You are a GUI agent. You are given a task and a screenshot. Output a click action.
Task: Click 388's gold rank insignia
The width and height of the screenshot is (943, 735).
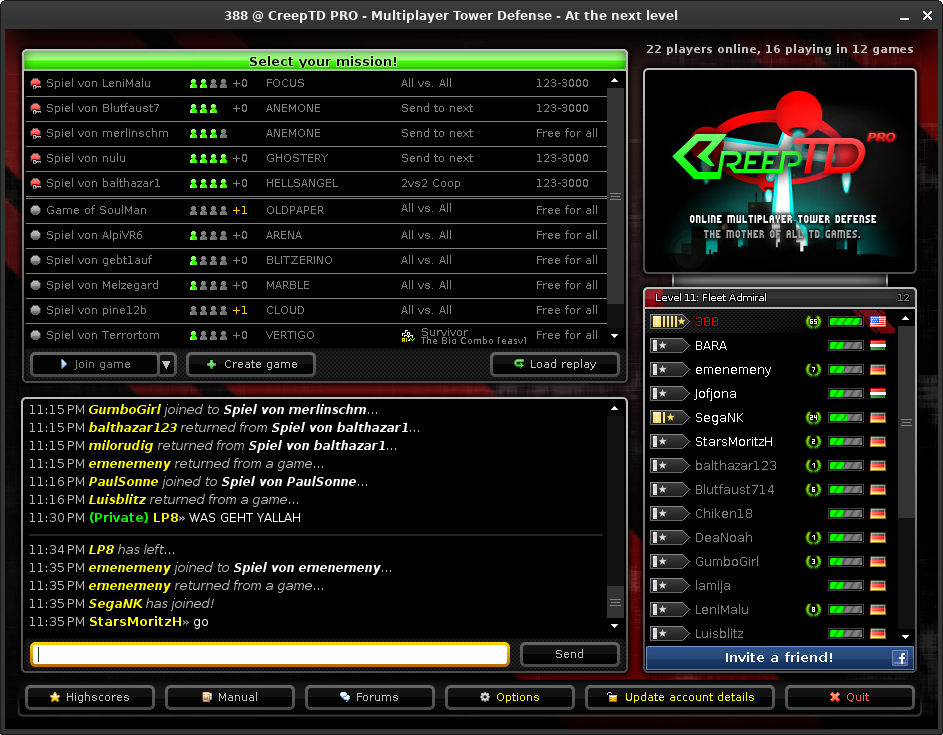click(x=668, y=321)
